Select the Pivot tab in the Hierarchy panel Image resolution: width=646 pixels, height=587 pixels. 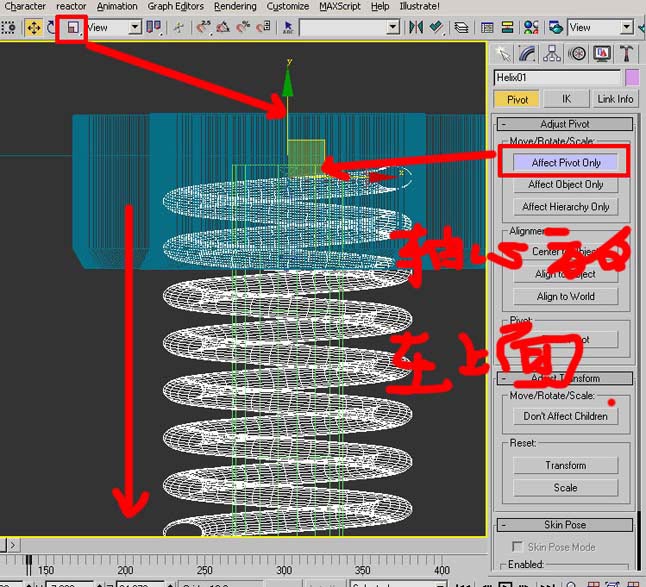(x=517, y=99)
